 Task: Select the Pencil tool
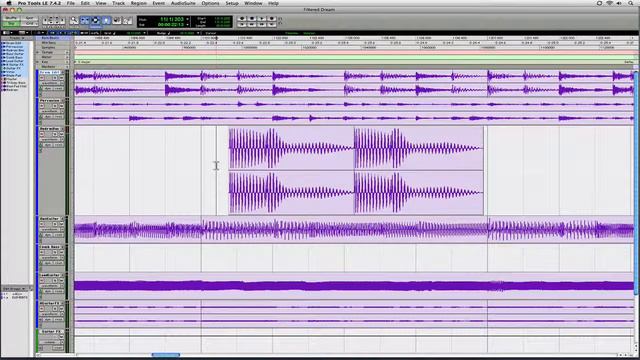(x=127, y=20)
